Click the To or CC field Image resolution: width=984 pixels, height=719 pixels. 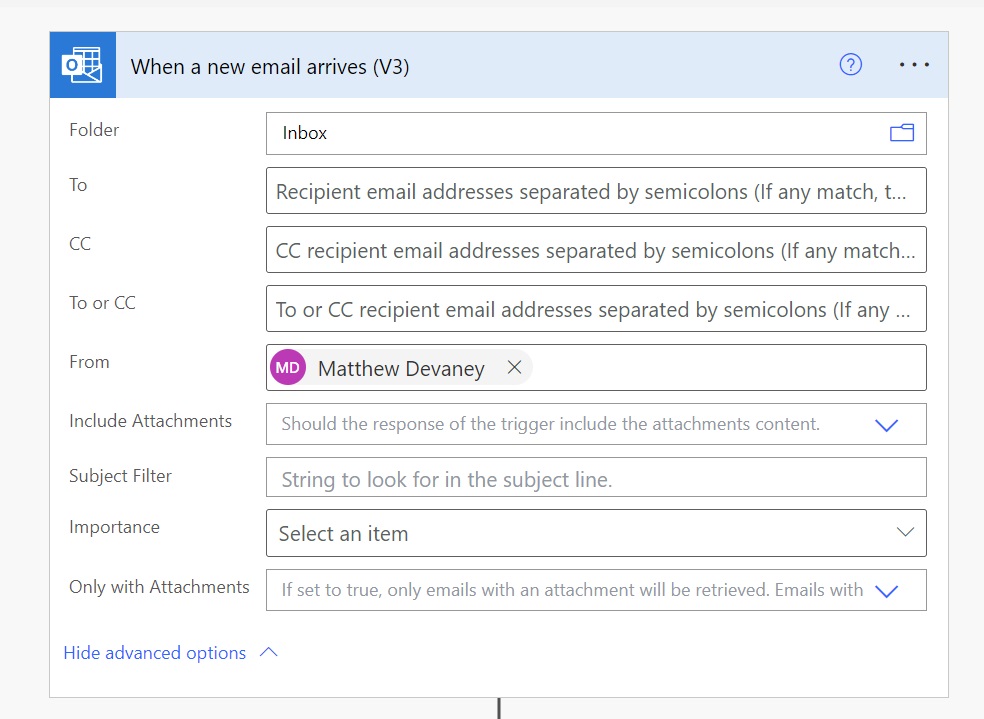pyautogui.click(x=595, y=308)
